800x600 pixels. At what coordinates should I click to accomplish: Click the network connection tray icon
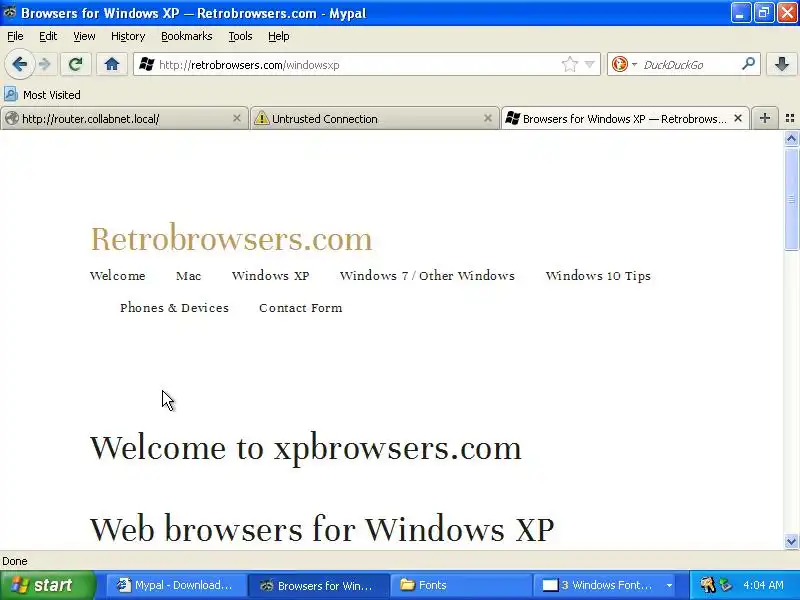[x=726, y=585]
